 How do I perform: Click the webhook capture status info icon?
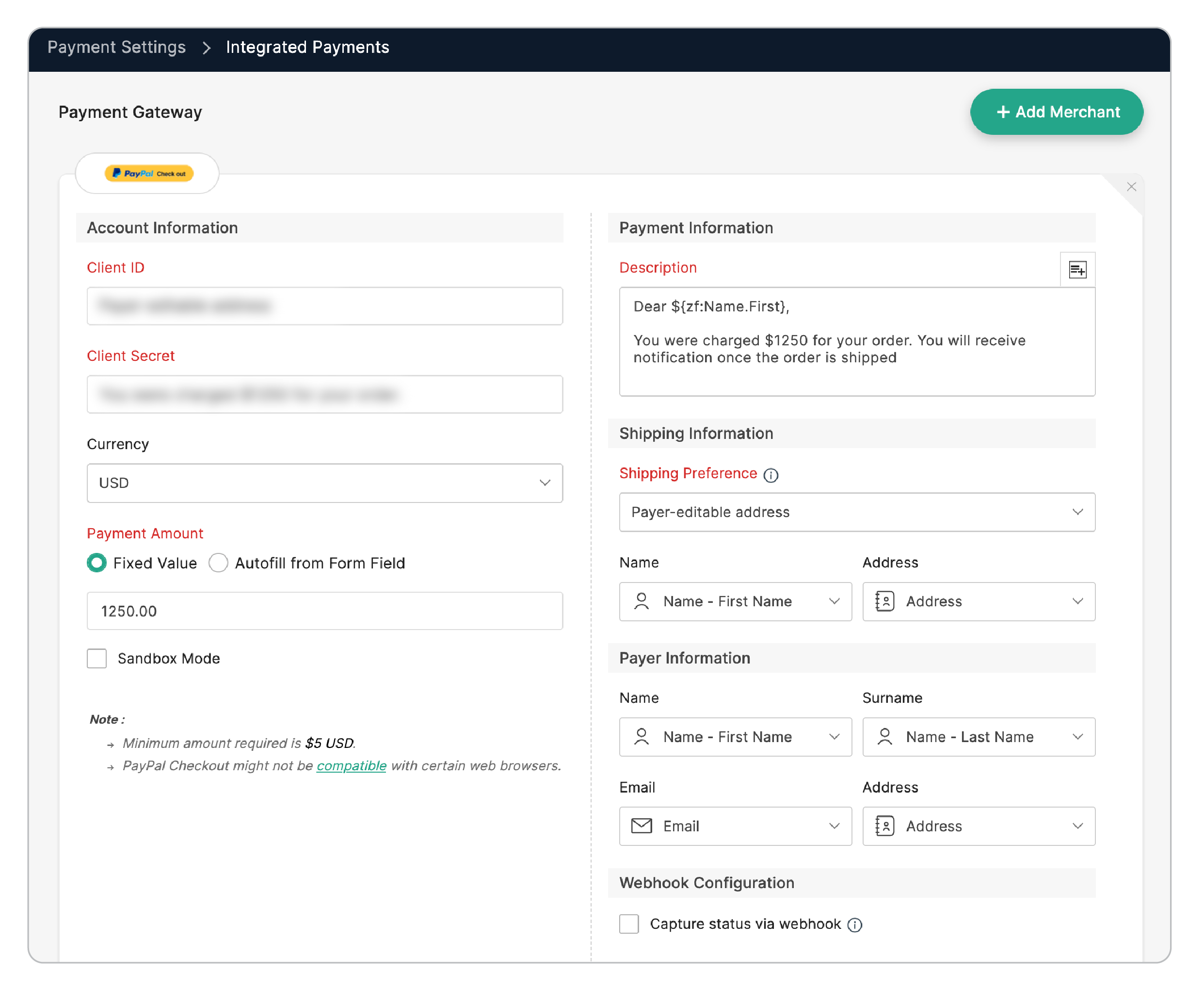[854, 925]
